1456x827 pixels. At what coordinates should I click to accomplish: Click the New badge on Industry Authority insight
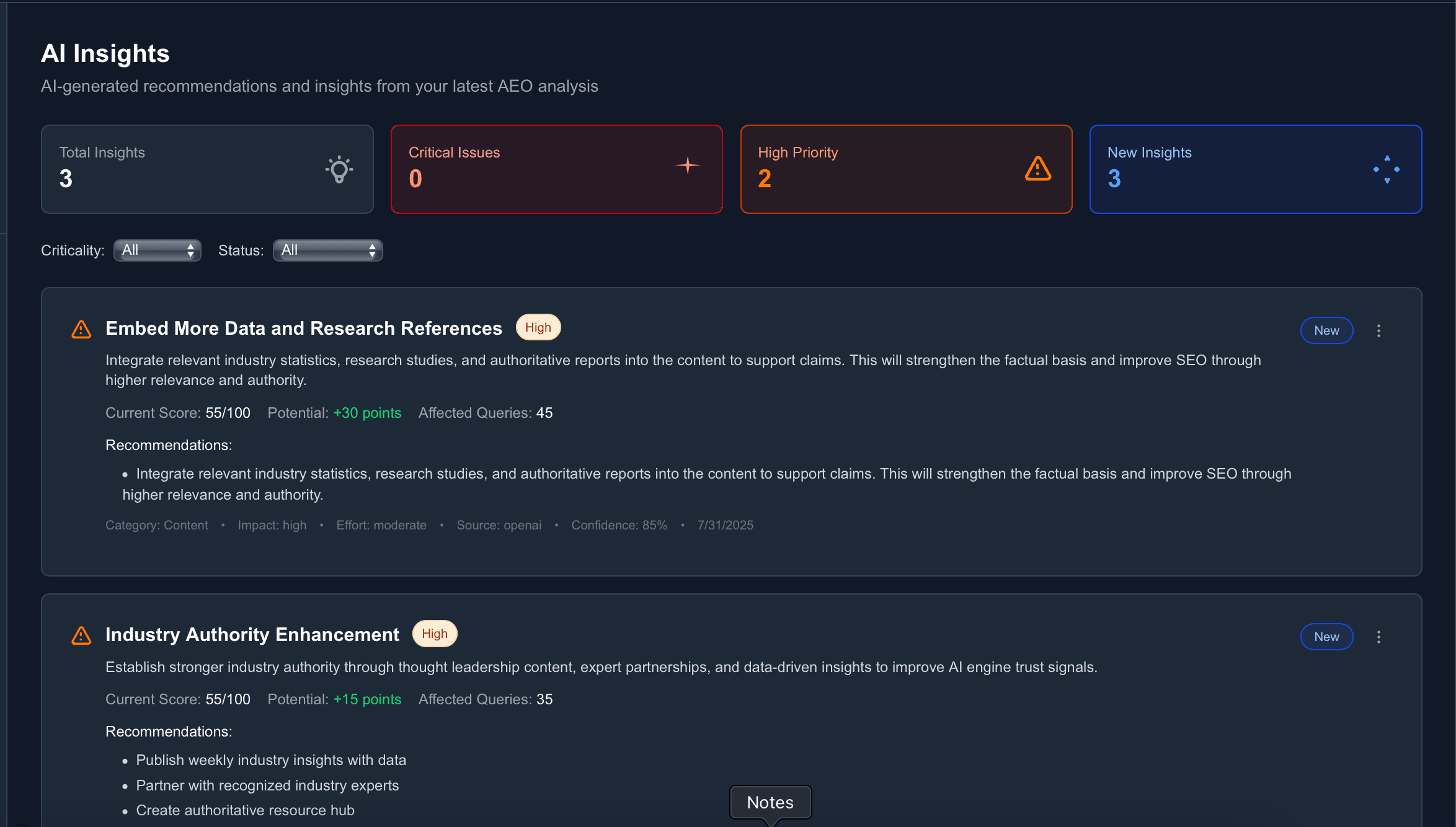[1326, 637]
